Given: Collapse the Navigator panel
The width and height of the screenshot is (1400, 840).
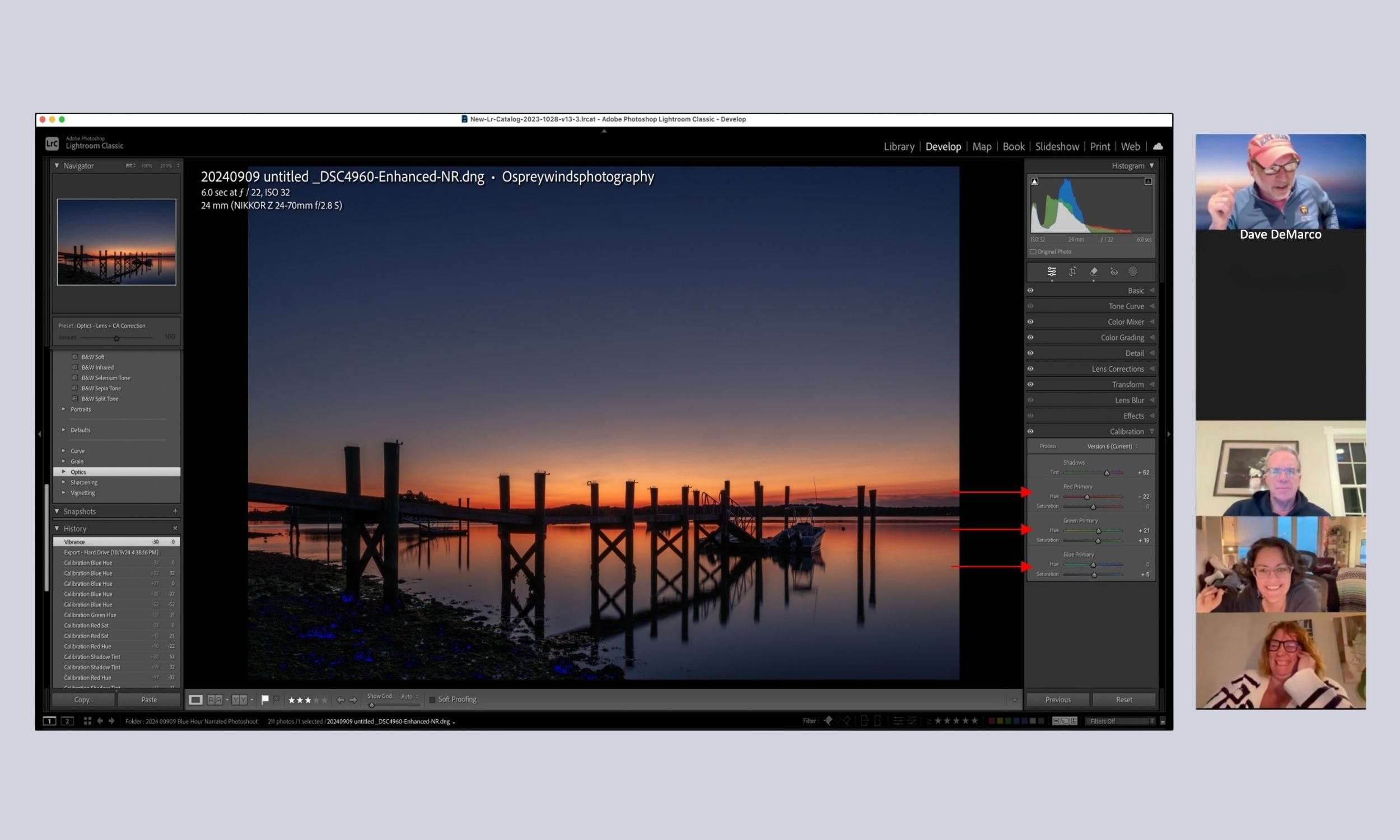Looking at the screenshot, I should (57, 165).
